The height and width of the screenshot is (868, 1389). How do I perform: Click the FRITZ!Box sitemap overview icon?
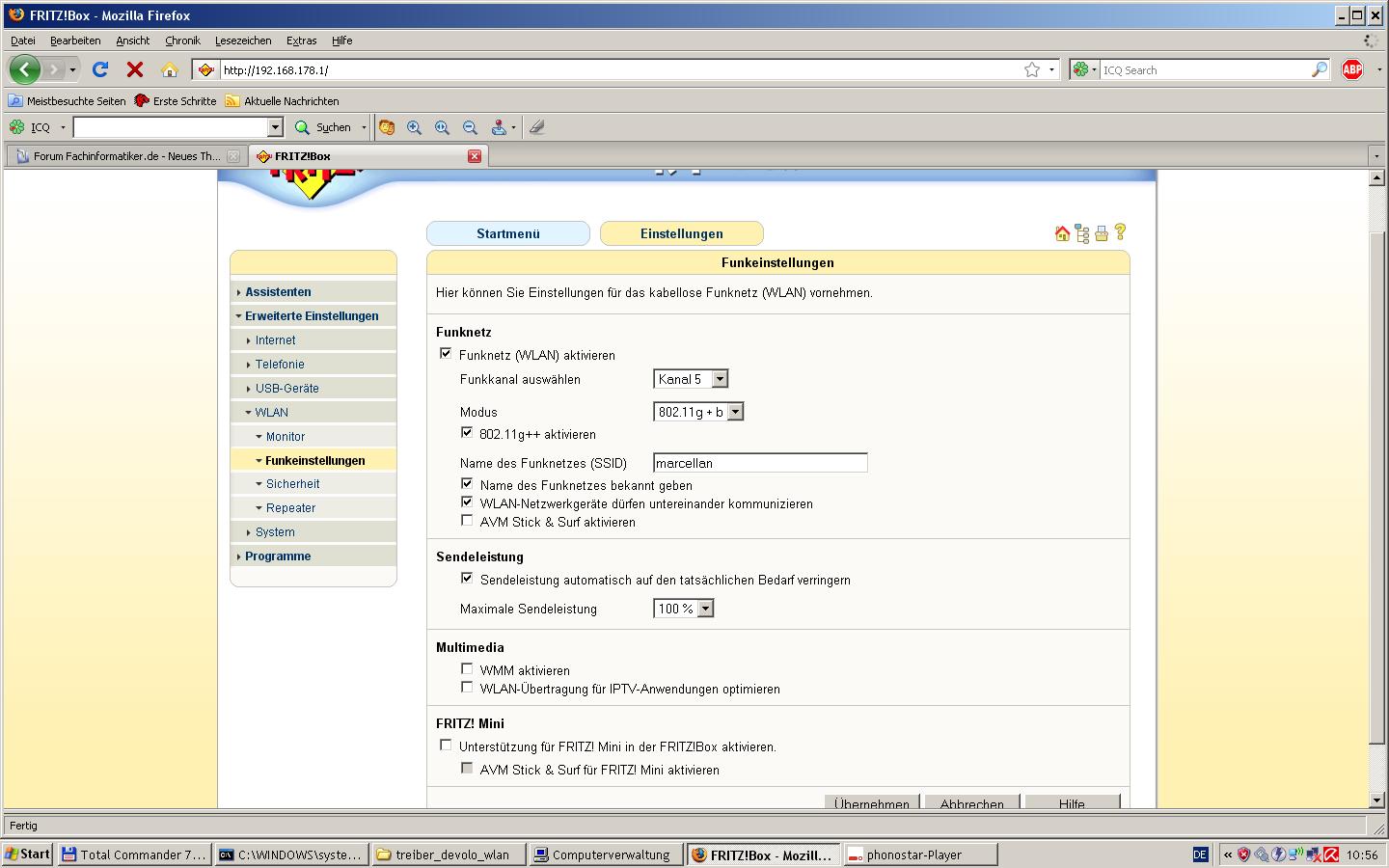pyautogui.click(x=1082, y=233)
